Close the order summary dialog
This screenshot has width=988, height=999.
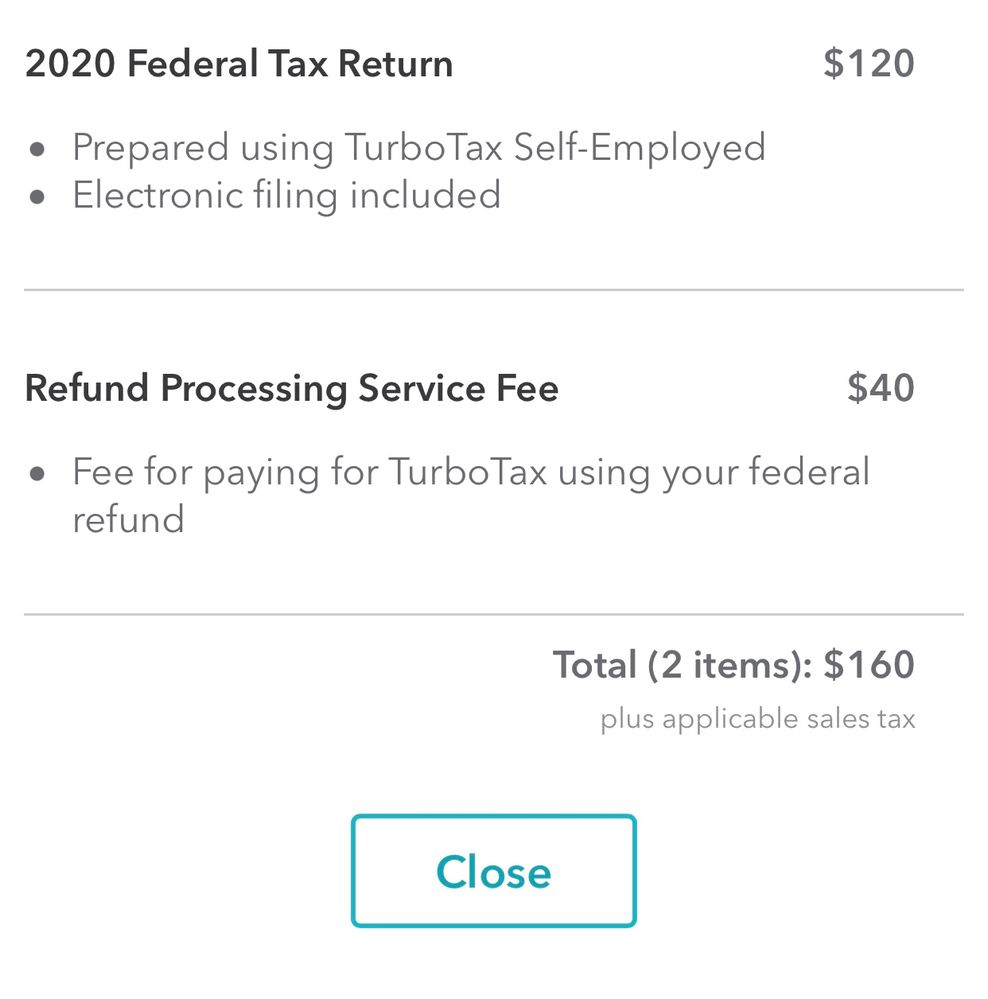[493, 871]
